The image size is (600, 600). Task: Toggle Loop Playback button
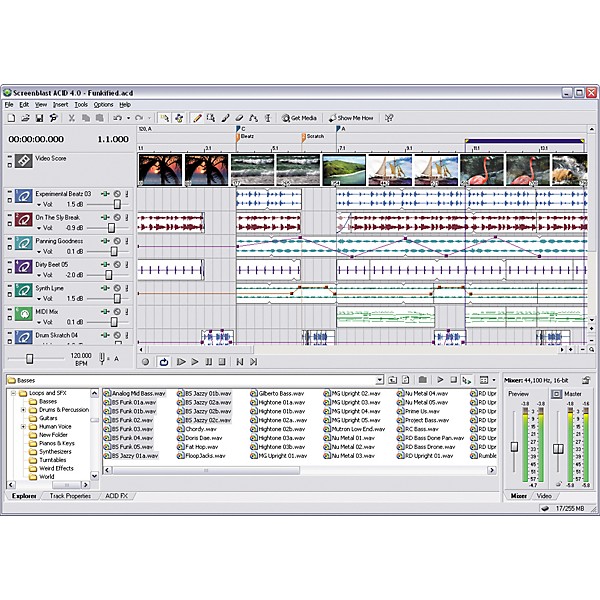pyautogui.click(x=164, y=362)
